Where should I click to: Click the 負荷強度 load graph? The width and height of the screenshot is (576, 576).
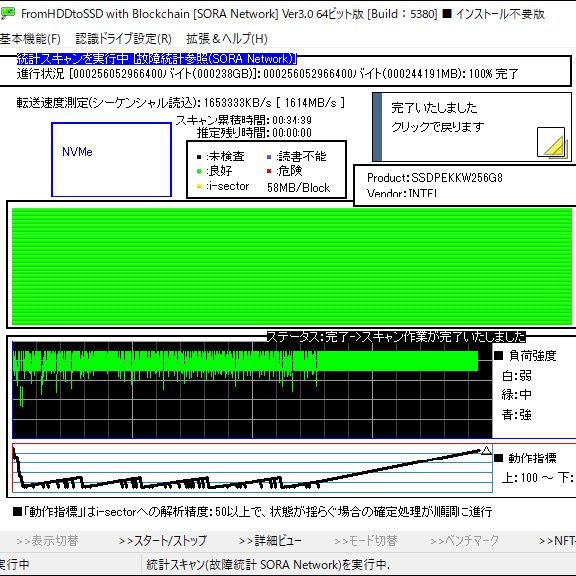(x=252, y=389)
